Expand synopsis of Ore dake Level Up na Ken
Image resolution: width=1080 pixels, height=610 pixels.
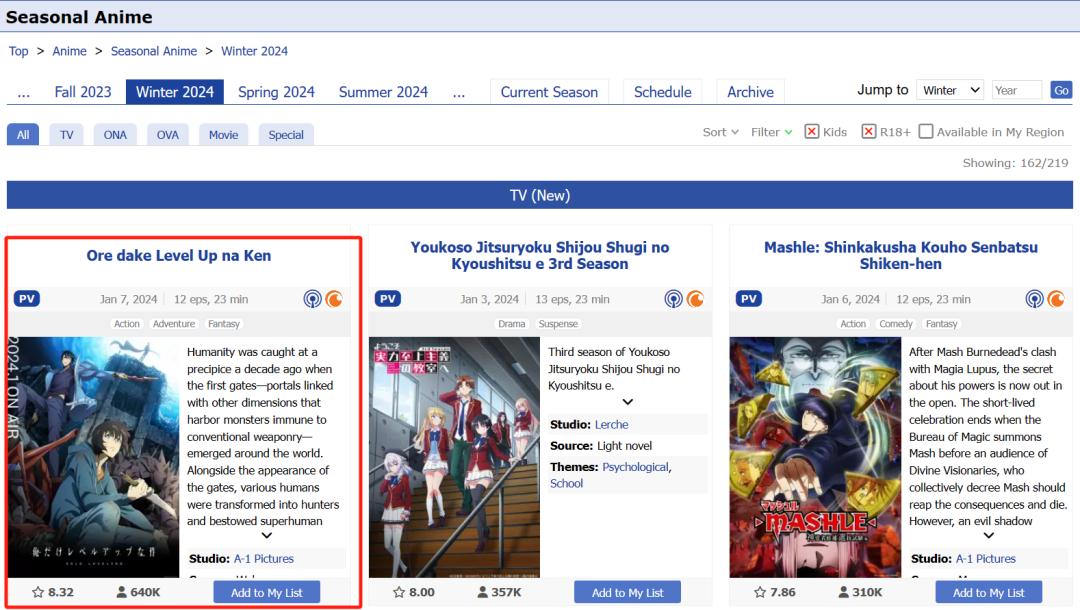point(267,536)
